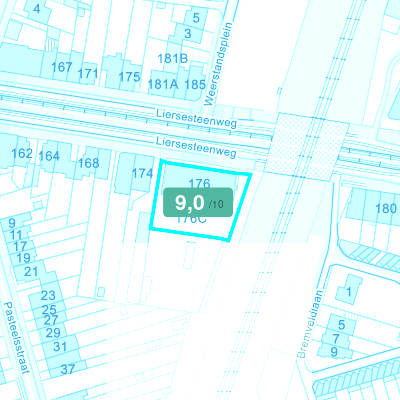Select the 181A building label

(163, 84)
